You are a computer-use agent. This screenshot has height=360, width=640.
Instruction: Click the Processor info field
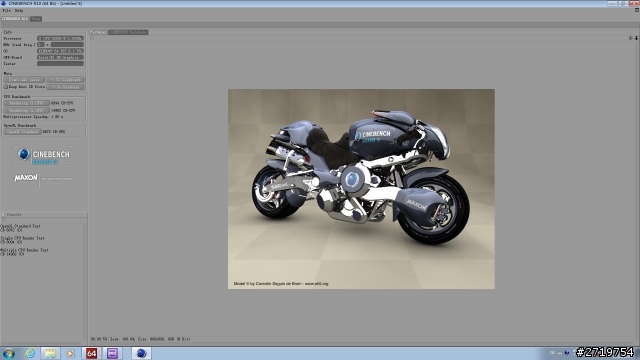click(60, 38)
